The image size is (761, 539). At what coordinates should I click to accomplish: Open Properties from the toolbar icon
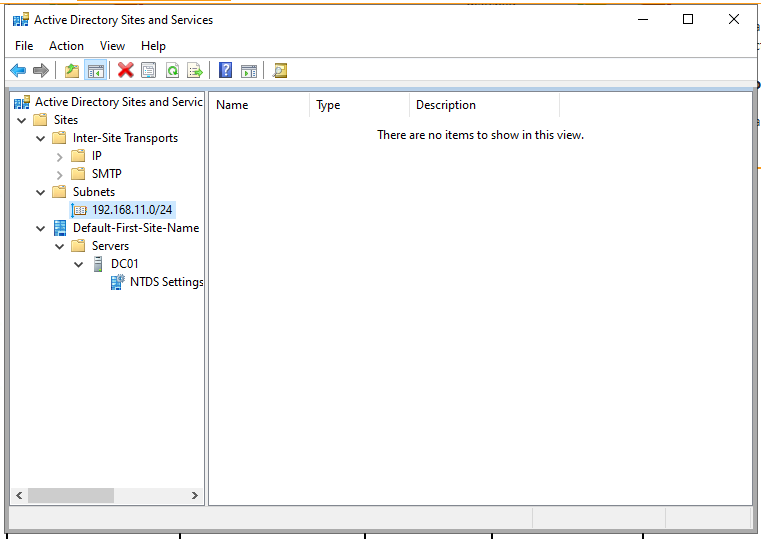click(148, 70)
